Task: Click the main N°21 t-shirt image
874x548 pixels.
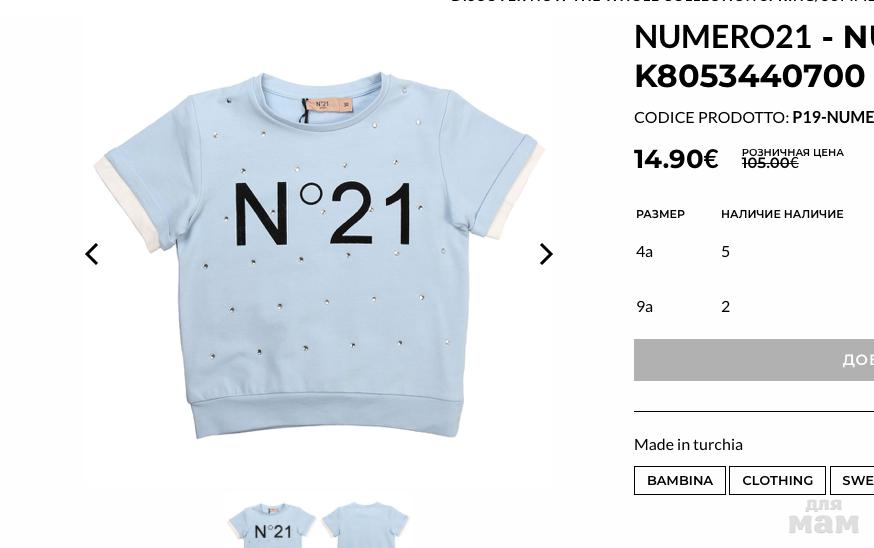Action: (321, 254)
